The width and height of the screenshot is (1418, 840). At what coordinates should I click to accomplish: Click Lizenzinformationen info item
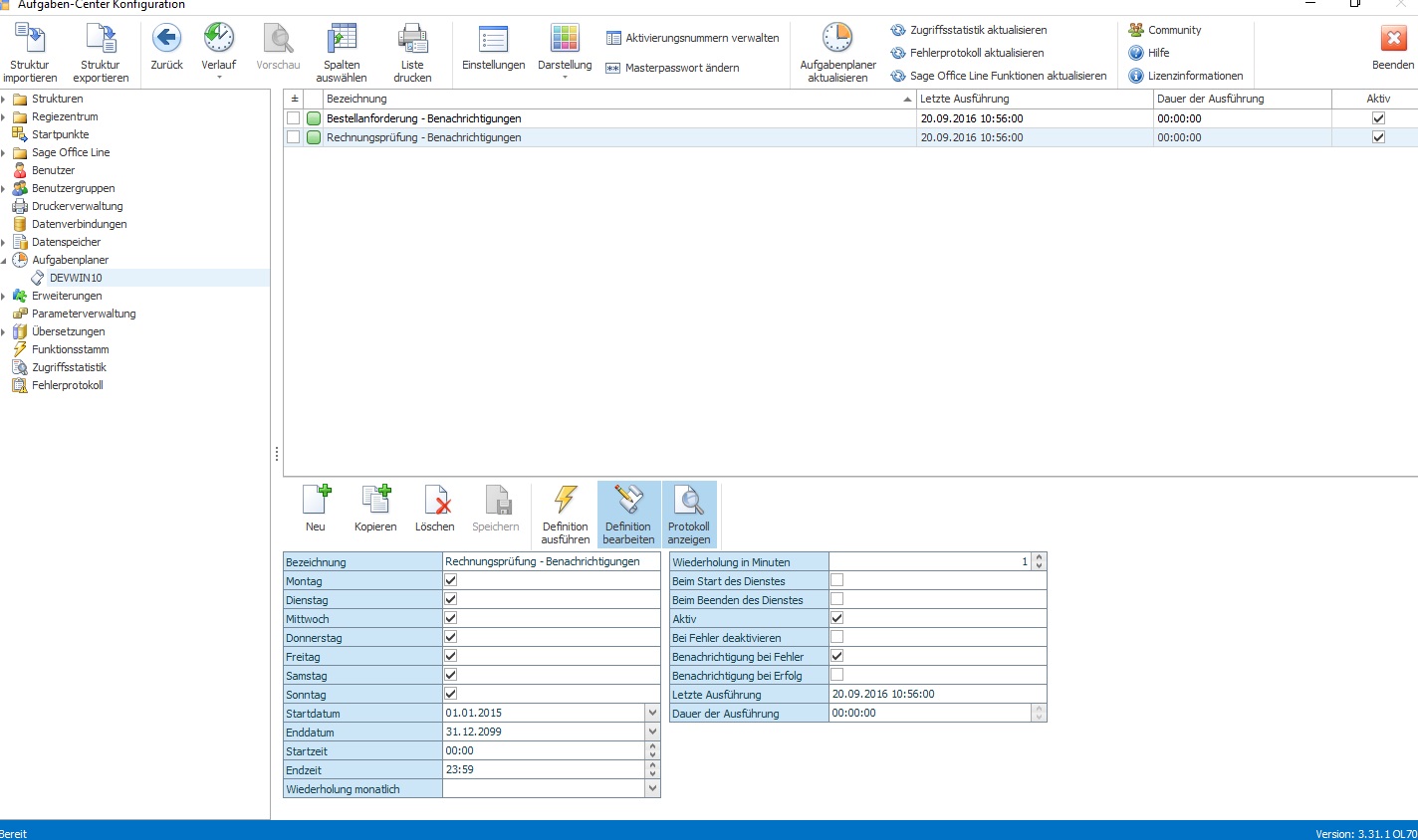point(1185,76)
